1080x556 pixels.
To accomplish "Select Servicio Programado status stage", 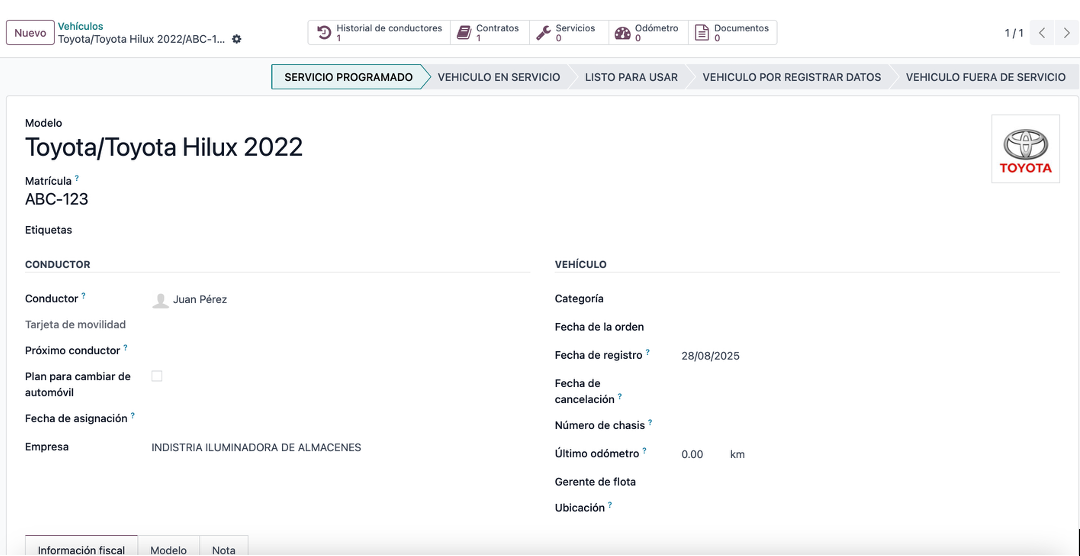I will (x=349, y=77).
